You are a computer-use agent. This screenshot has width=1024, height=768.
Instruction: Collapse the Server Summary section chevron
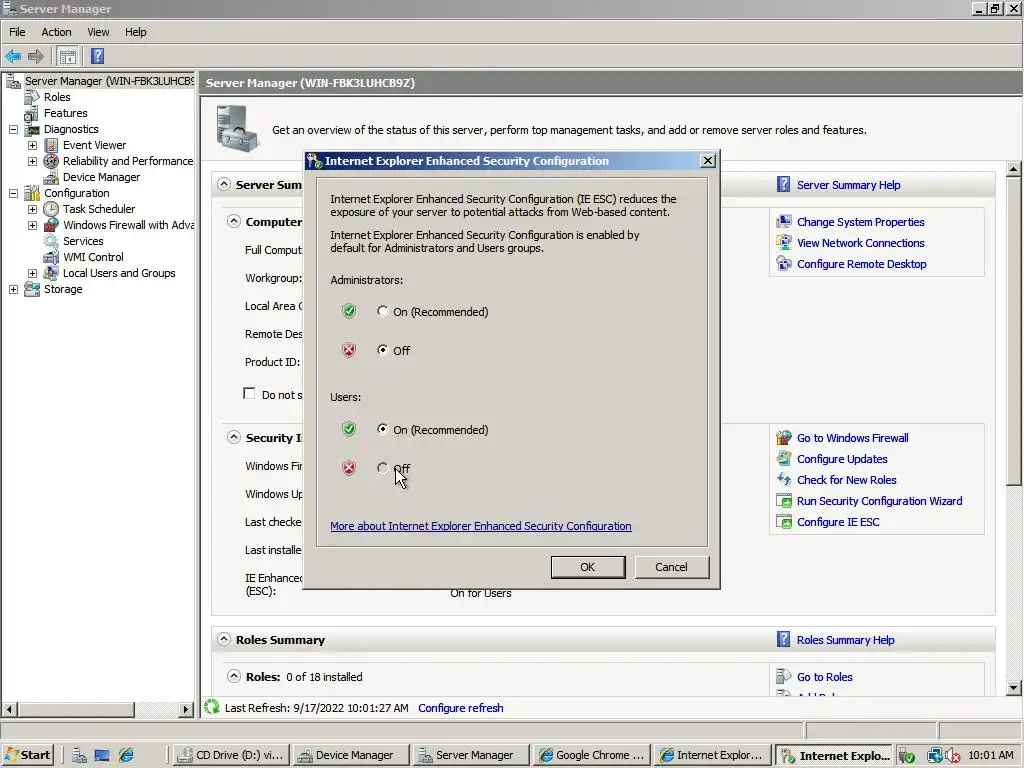click(224, 184)
